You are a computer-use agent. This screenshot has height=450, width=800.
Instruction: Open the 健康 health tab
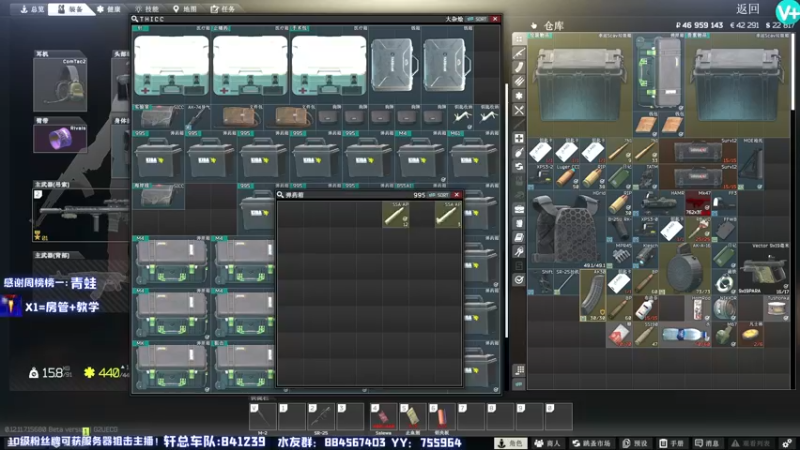[109, 9]
